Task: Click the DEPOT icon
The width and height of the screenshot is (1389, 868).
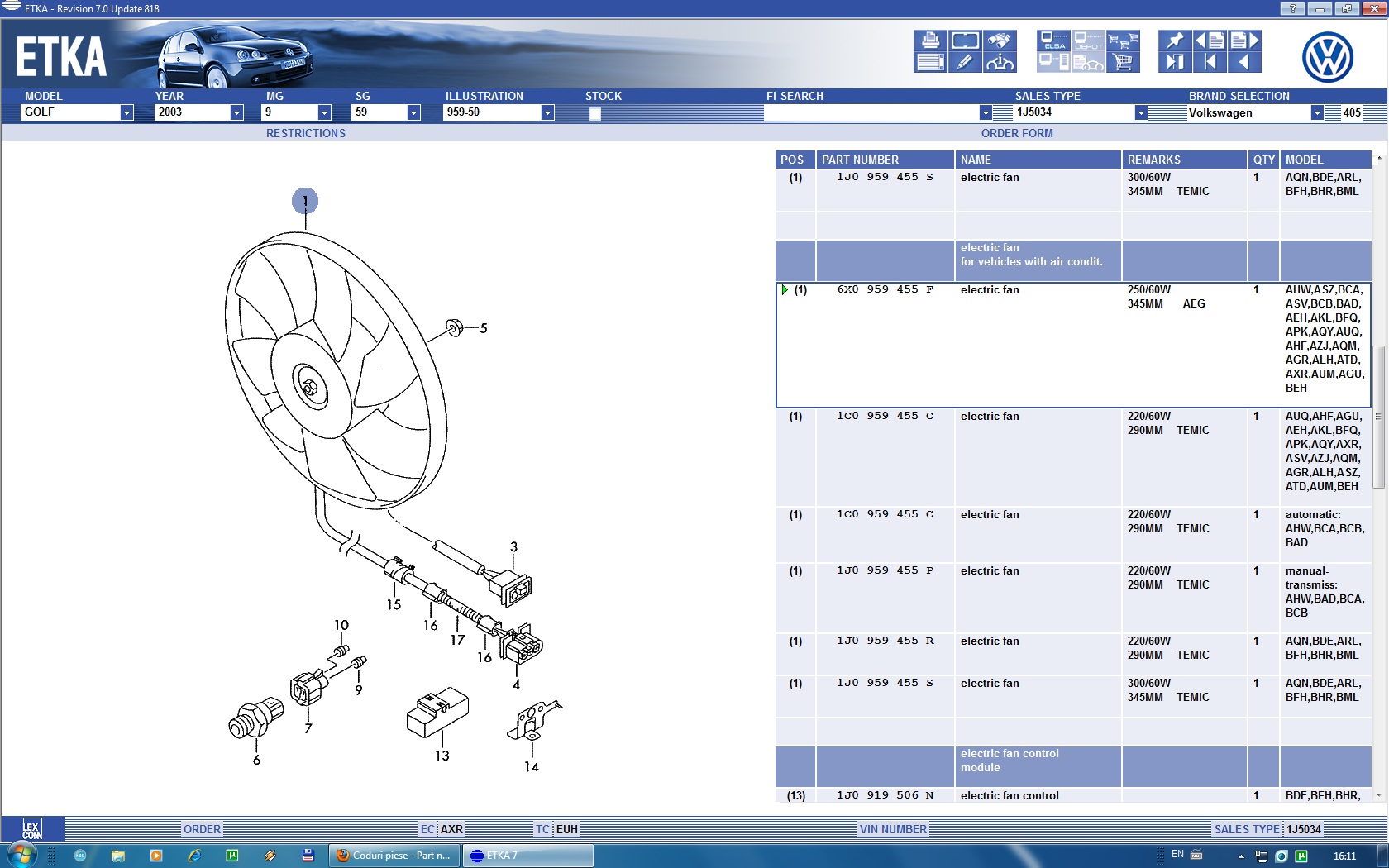Action: click(1088, 41)
